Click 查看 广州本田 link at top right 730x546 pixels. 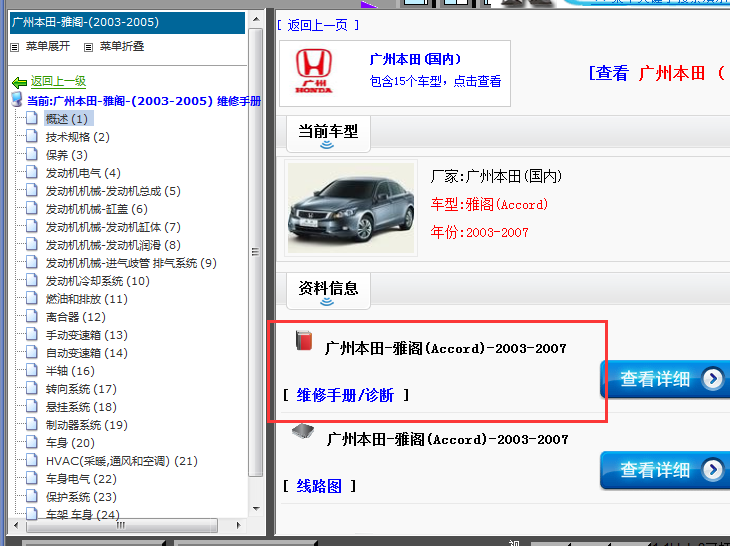[x=658, y=73]
